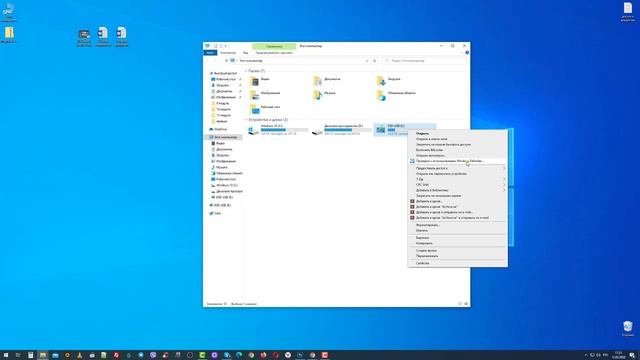Open the Videos folder icon in Folders section
Viewport: 640px width, 360px height.
254,82
